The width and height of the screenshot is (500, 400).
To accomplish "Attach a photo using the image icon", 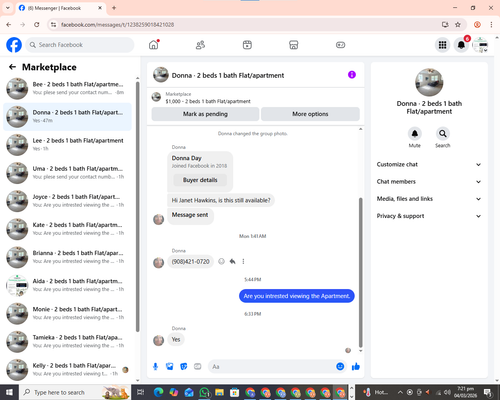I will 170,367.
